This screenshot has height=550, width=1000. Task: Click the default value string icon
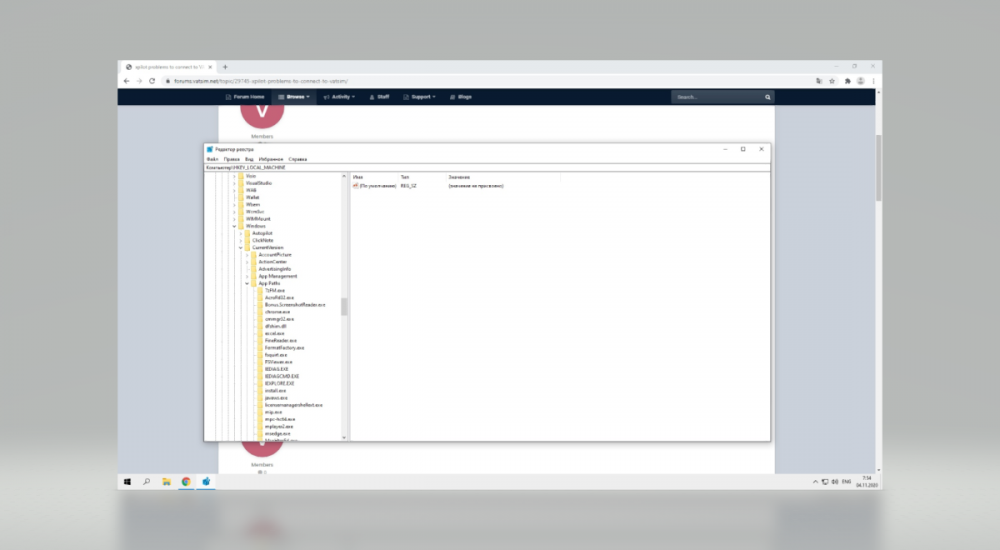click(x=355, y=186)
